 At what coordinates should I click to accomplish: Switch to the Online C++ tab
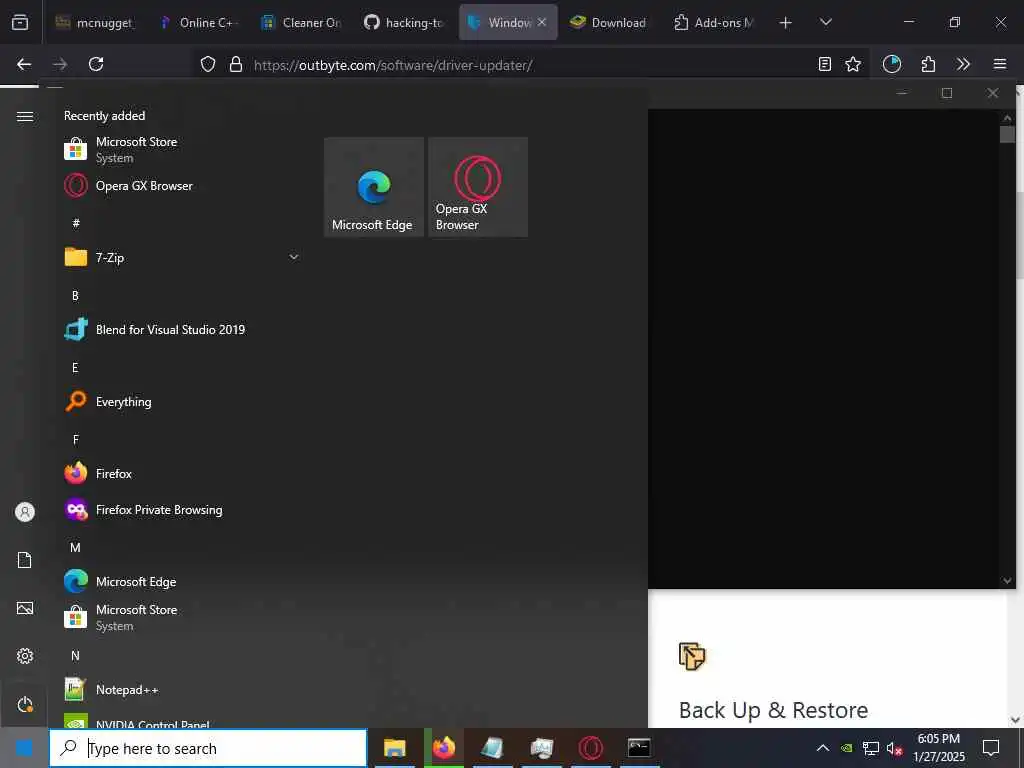[199, 22]
